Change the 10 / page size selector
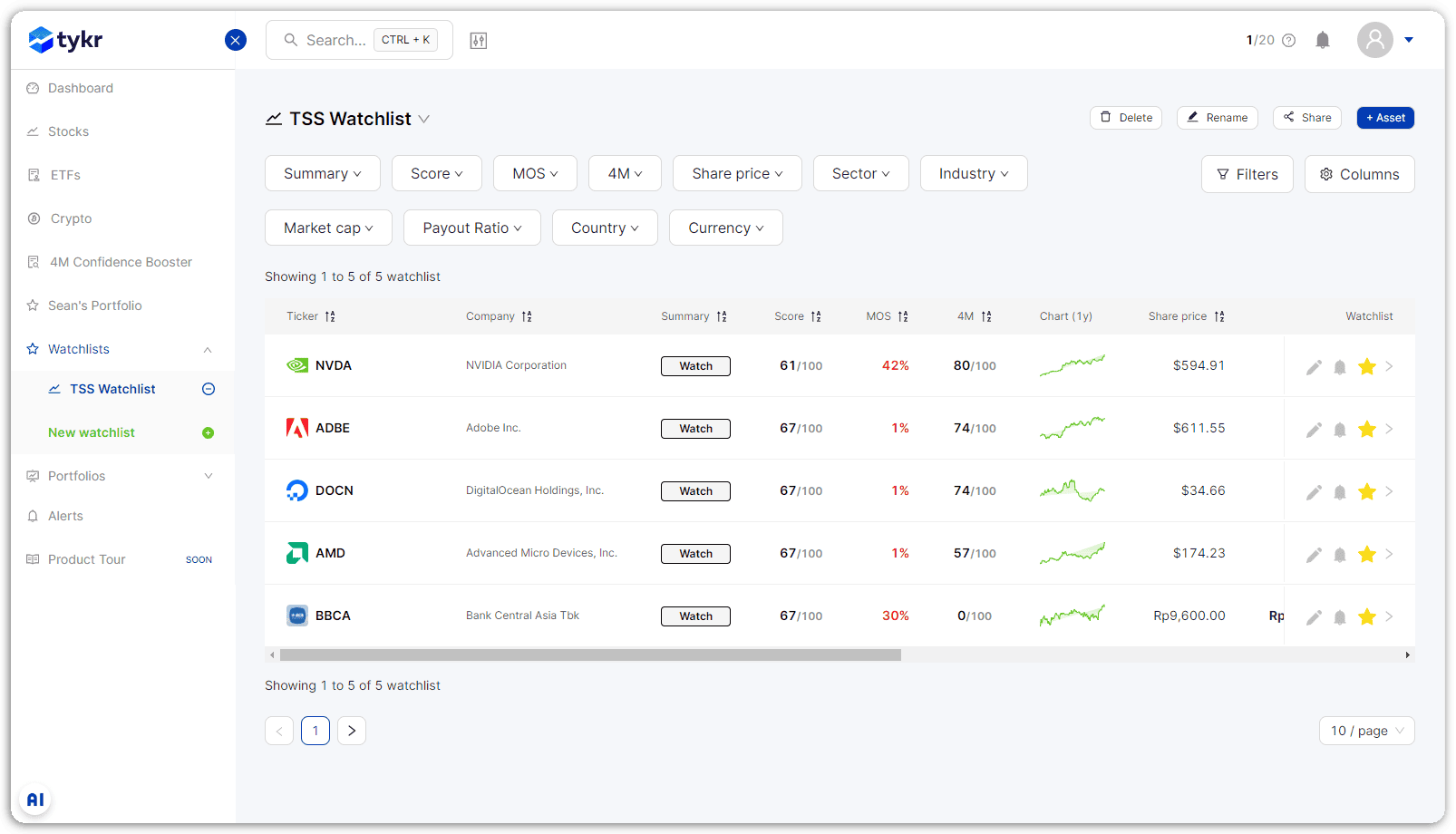This screenshot has height=834, width=1456. coord(1367,731)
